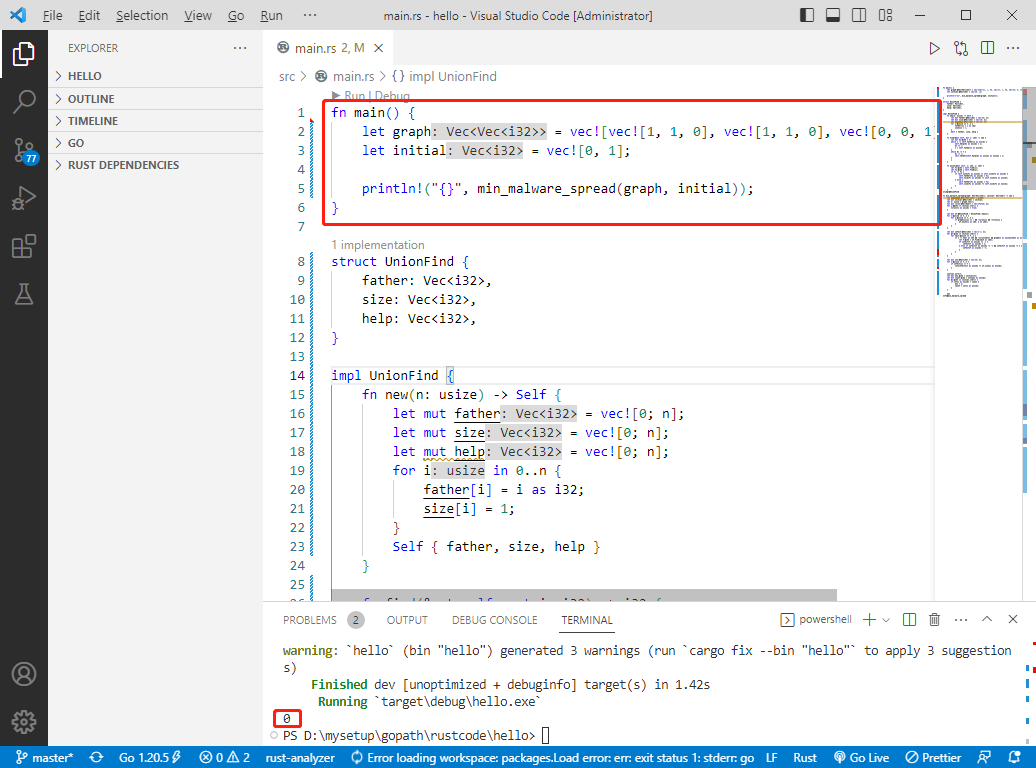Open the Edit menu
The height and width of the screenshot is (768, 1036).
(89, 15)
